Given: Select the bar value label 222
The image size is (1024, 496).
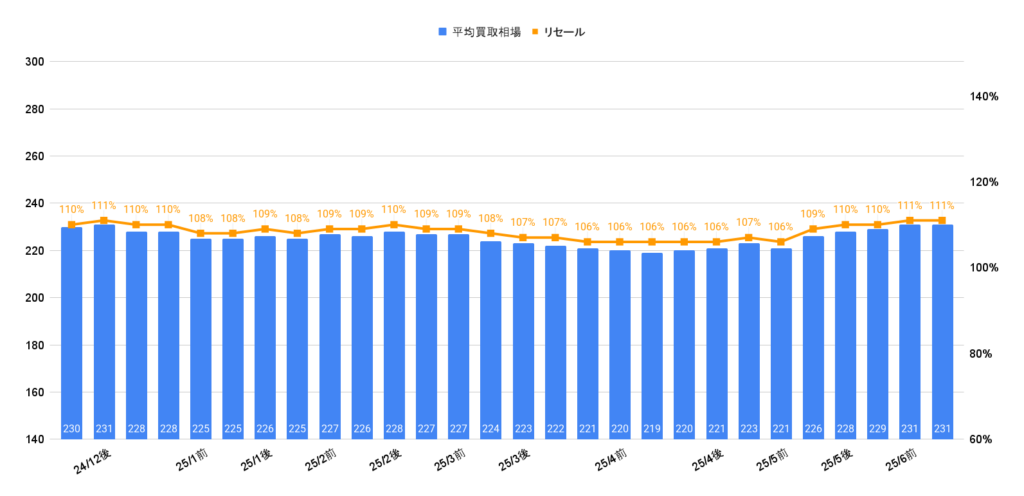Looking at the screenshot, I should (x=555, y=429).
